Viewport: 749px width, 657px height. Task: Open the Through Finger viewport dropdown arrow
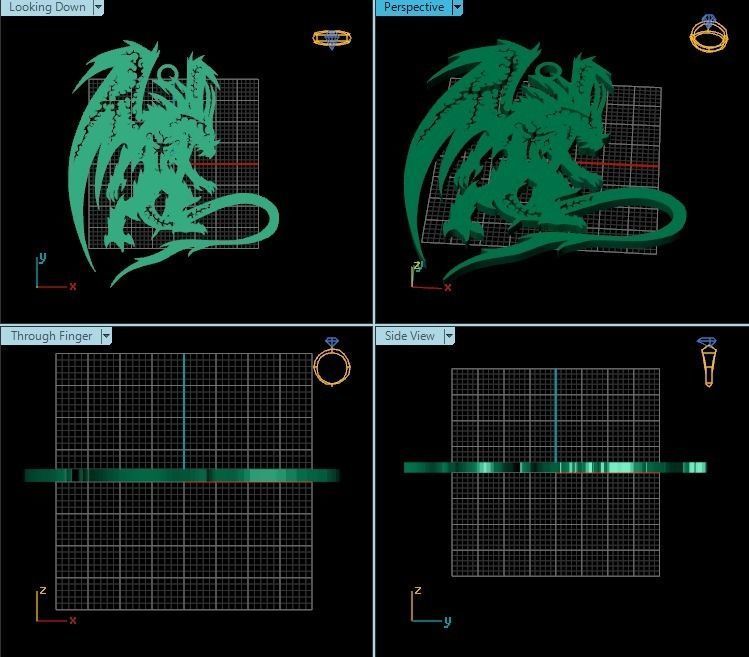[106, 336]
